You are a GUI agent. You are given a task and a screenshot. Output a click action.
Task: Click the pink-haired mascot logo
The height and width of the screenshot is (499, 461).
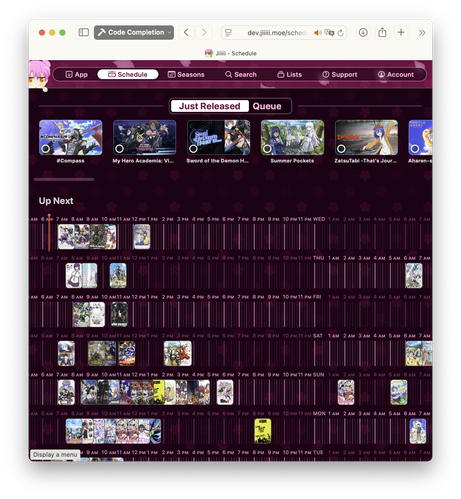click(39, 75)
